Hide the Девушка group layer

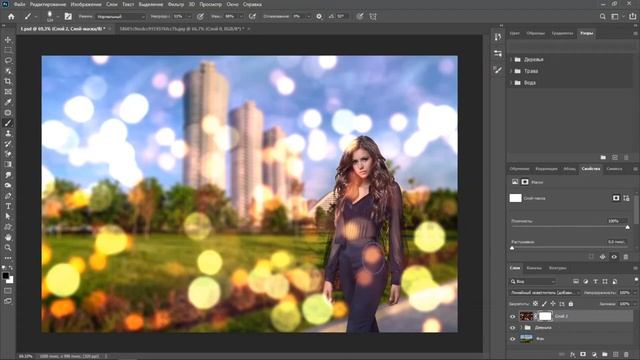tap(513, 328)
